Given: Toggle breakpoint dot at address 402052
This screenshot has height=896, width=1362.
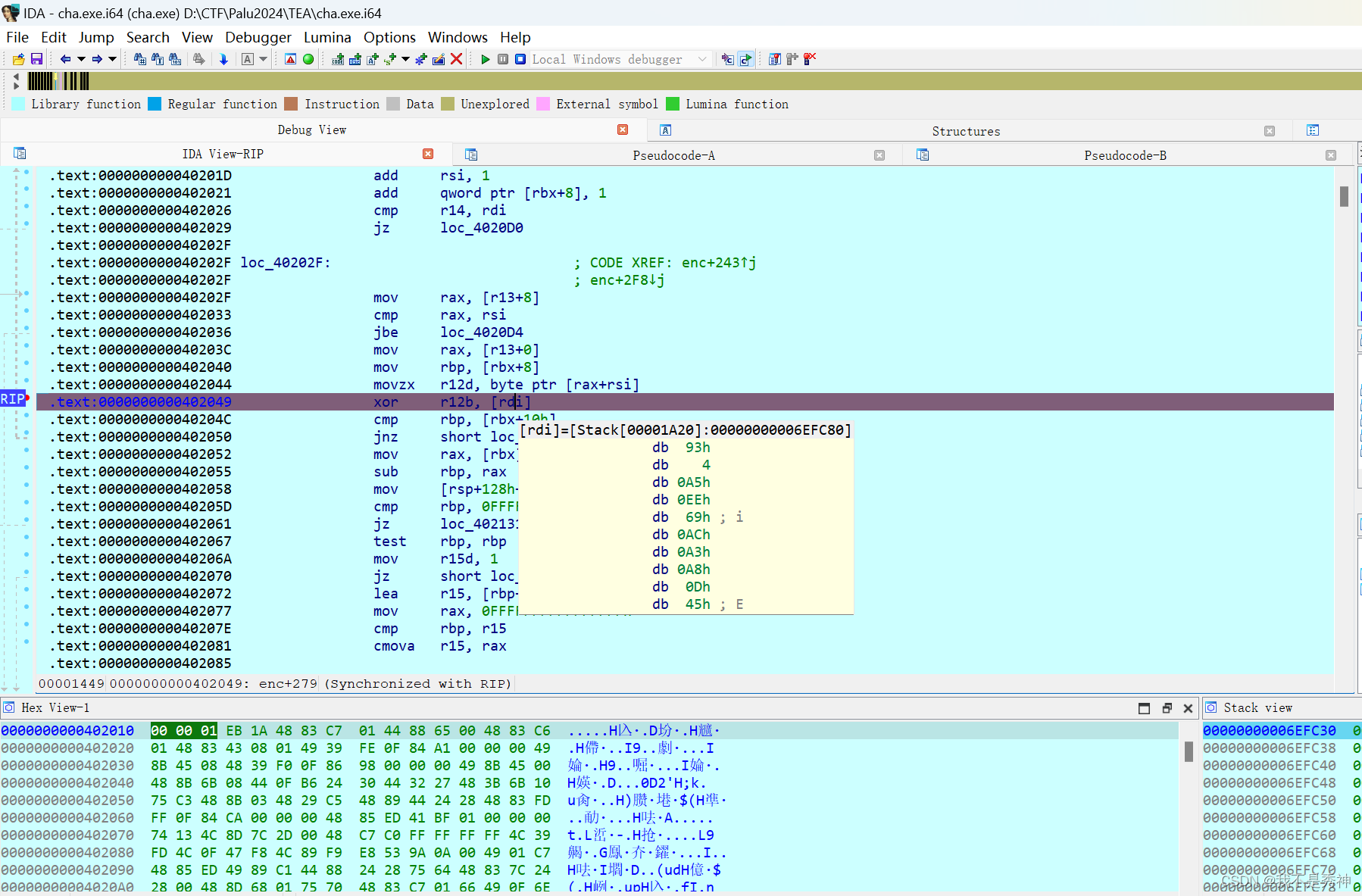Looking at the screenshot, I should point(27,450).
